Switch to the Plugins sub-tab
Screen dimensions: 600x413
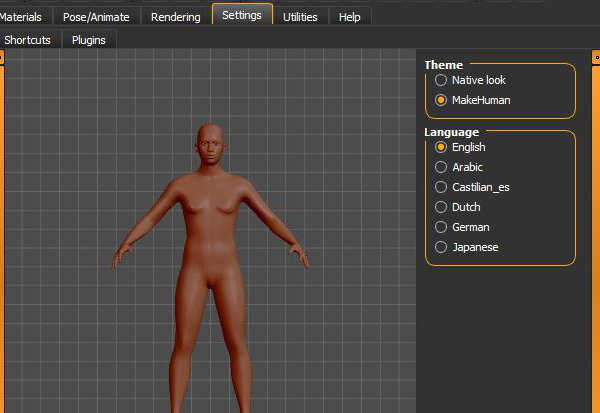coord(89,40)
